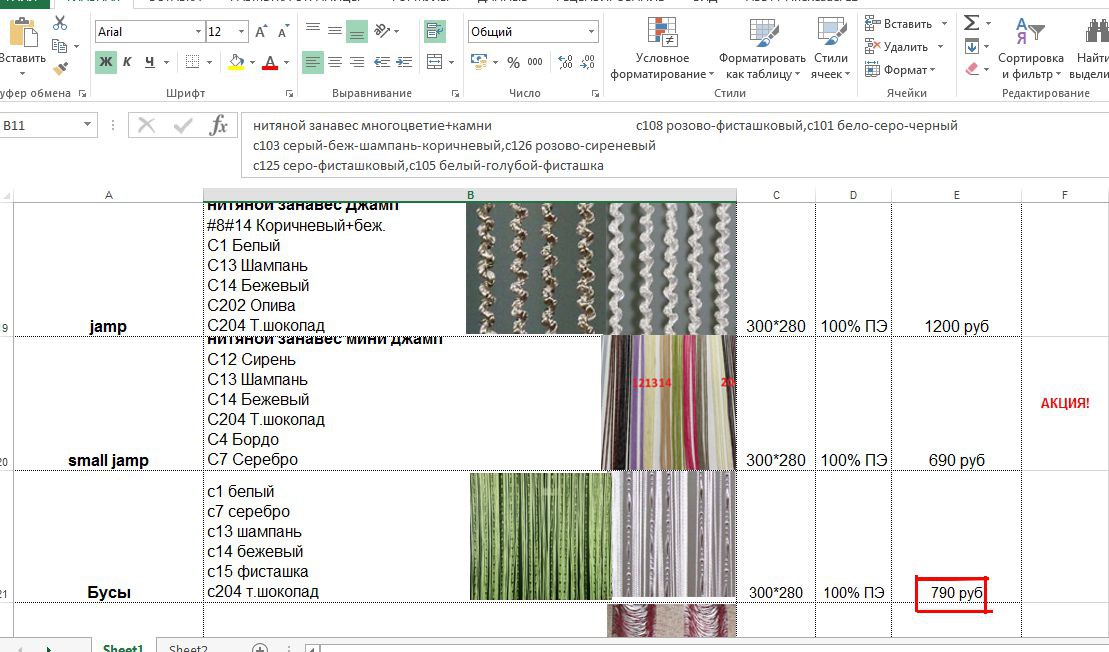Click the Name Box showing B11
The height and width of the screenshot is (652, 1109).
click(41, 125)
